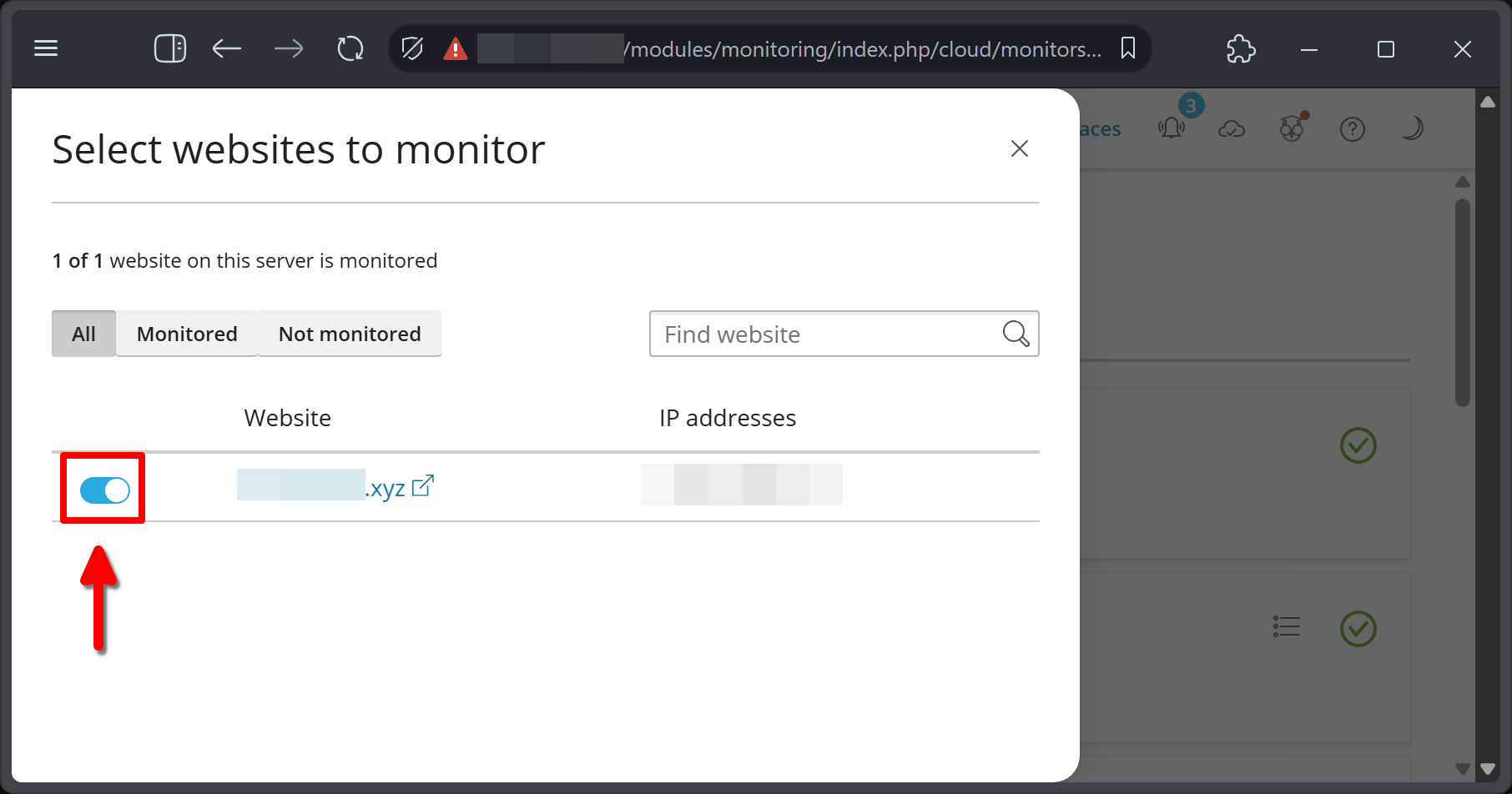Open the icon with an orange dot in page header

(1293, 128)
